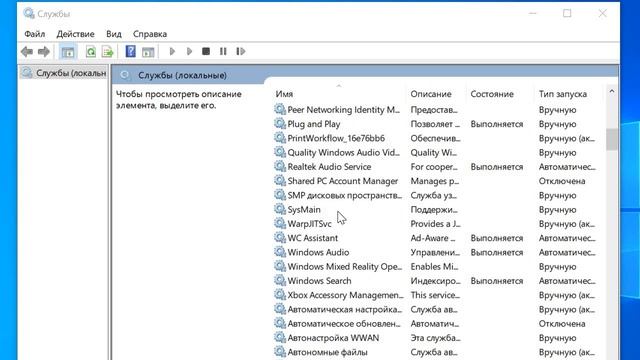640x360 pixels.
Task: Click the Restart service toolbar icon
Action: [240, 51]
